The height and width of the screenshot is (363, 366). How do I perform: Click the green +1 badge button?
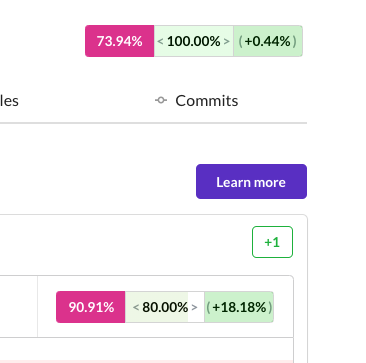pos(272,242)
